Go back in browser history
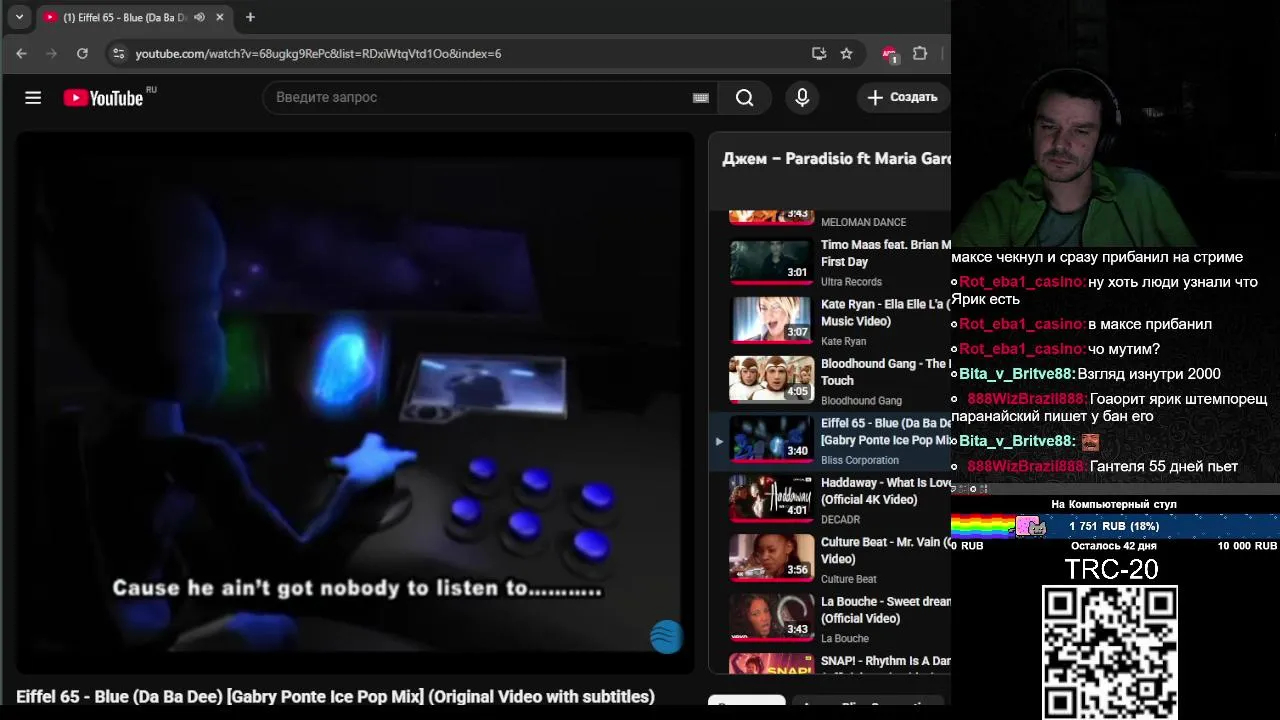 pos(21,53)
